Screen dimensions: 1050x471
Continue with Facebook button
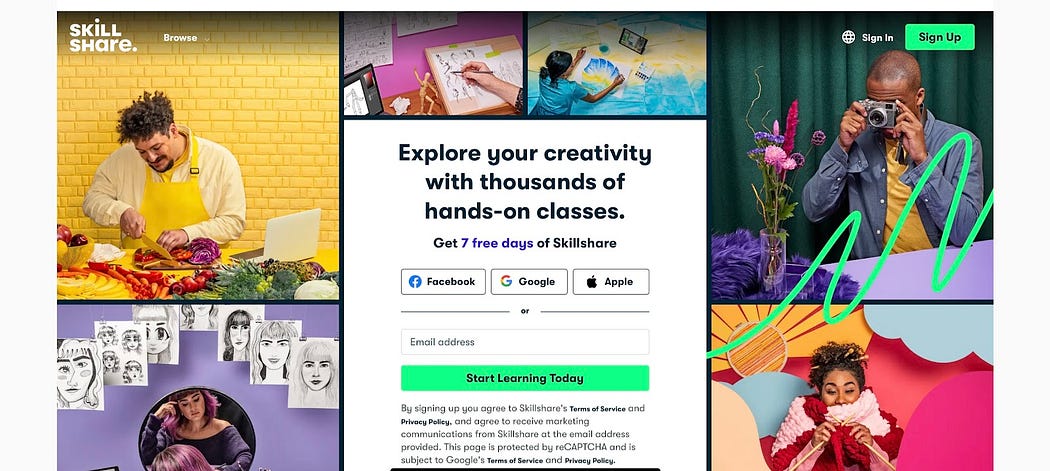pyautogui.click(x=443, y=282)
